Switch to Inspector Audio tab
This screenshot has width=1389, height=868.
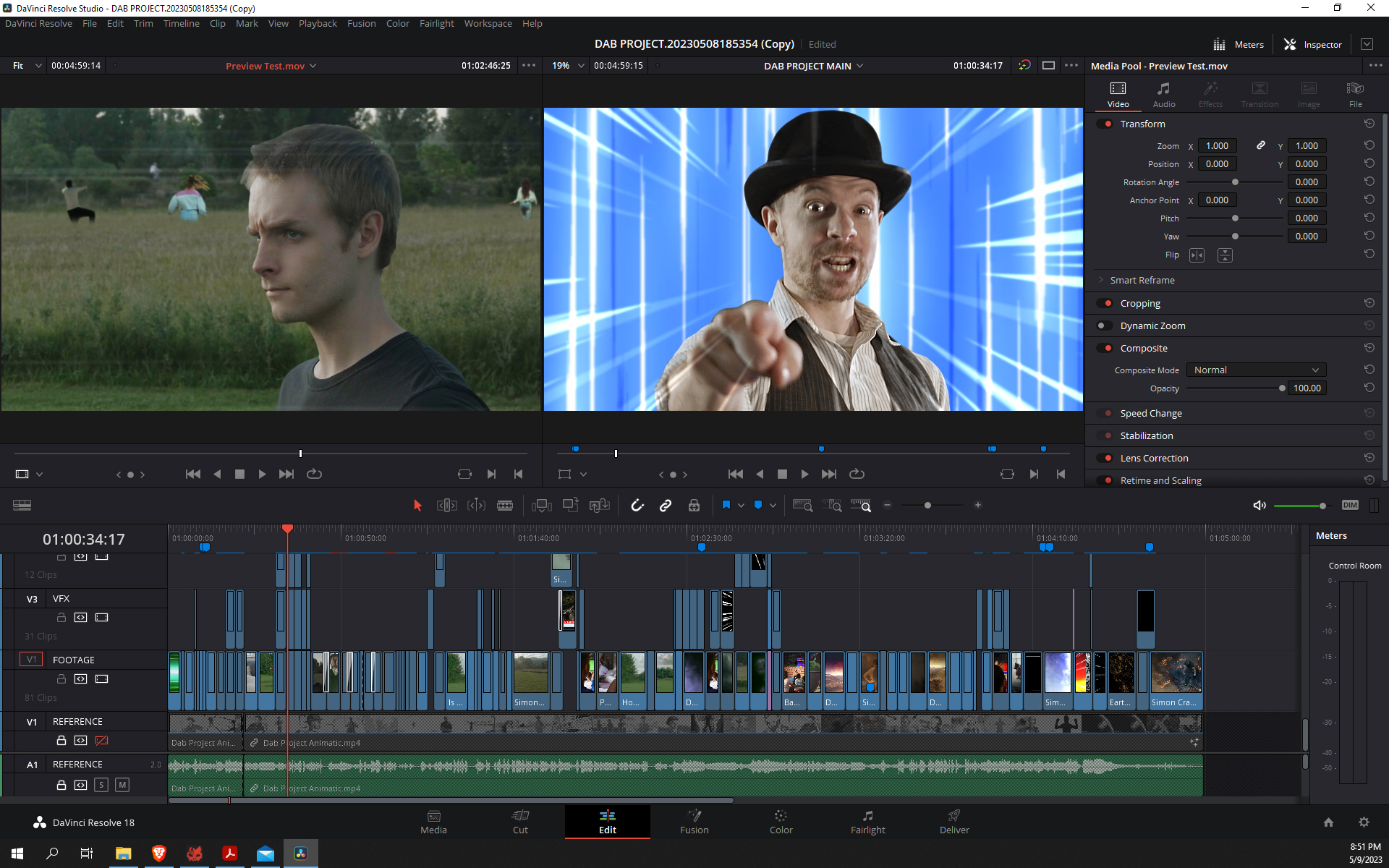(x=1163, y=94)
